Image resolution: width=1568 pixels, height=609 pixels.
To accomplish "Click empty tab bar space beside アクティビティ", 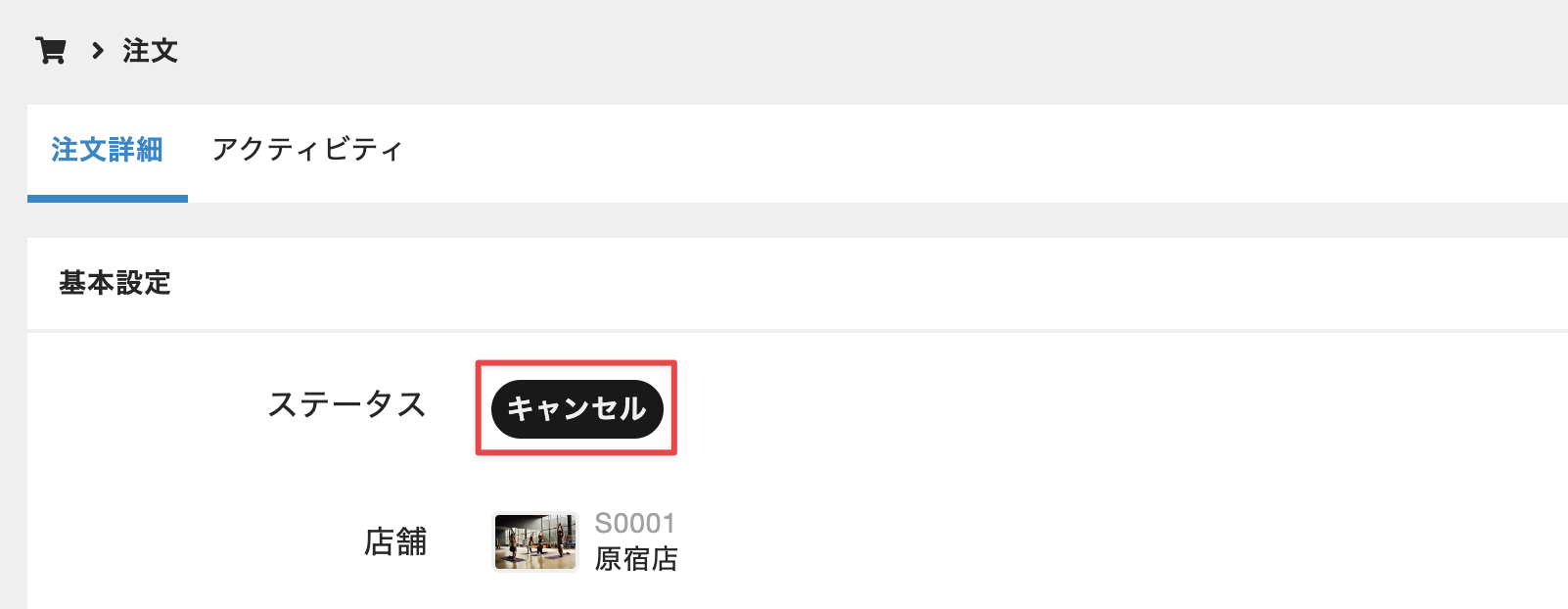I will click(x=979, y=152).
